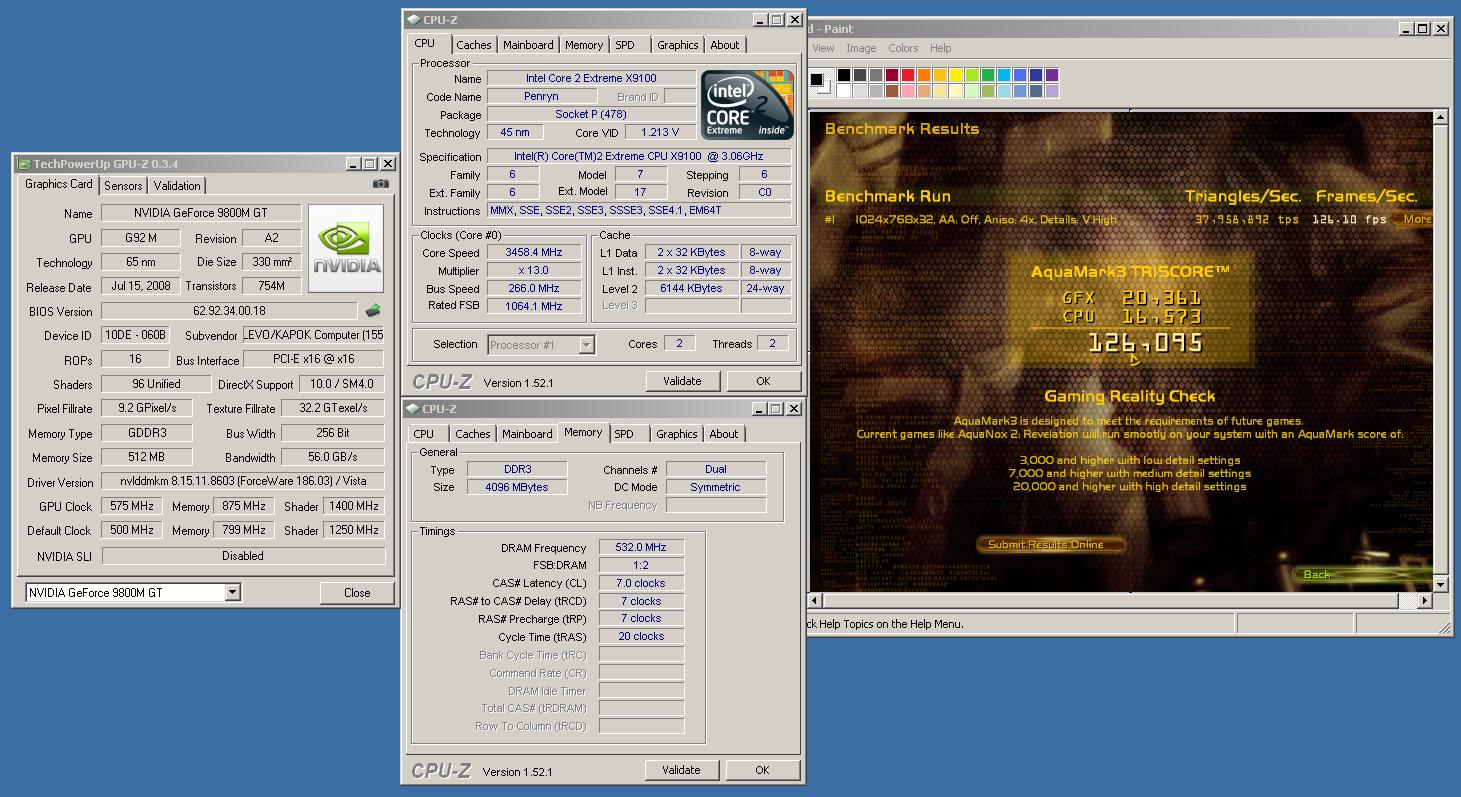1461x797 pixels.
Task: Click the Intel Core 2 Extreme logo
Action: (748, 104)
